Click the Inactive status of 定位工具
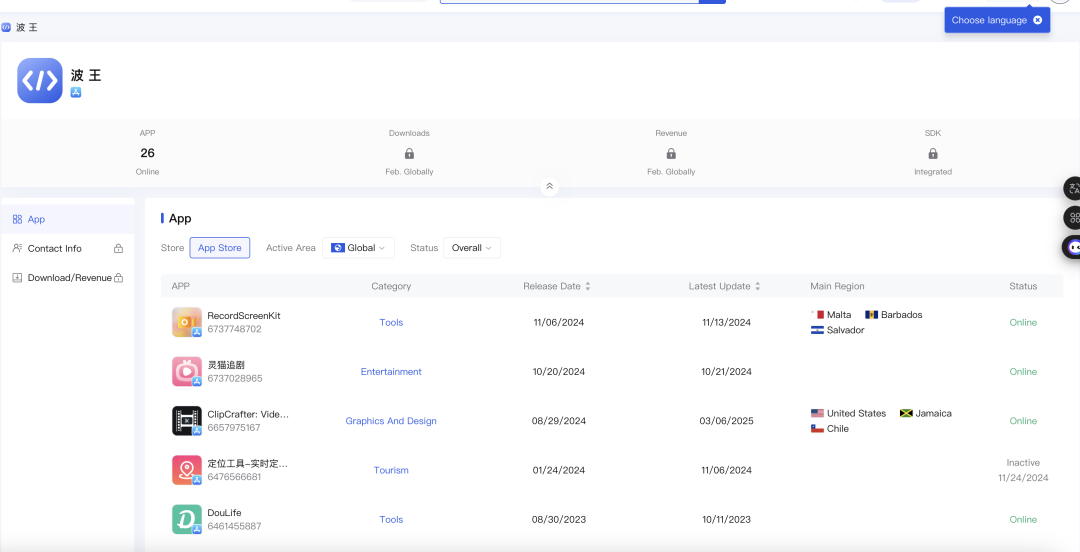The height and width of the screenshot is (552, 1080). tap(1023, 463)
